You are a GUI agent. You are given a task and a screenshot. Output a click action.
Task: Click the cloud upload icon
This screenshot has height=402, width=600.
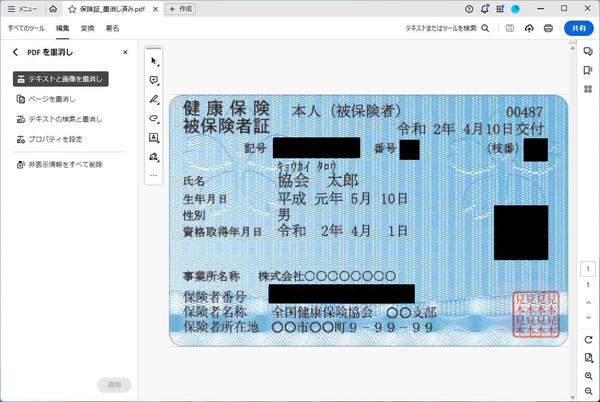pos(529,28)
